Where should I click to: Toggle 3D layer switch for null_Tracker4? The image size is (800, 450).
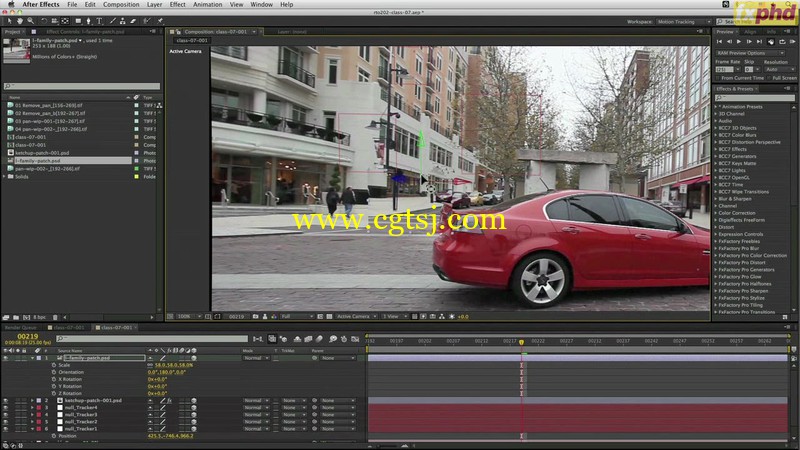coord(194,408)
